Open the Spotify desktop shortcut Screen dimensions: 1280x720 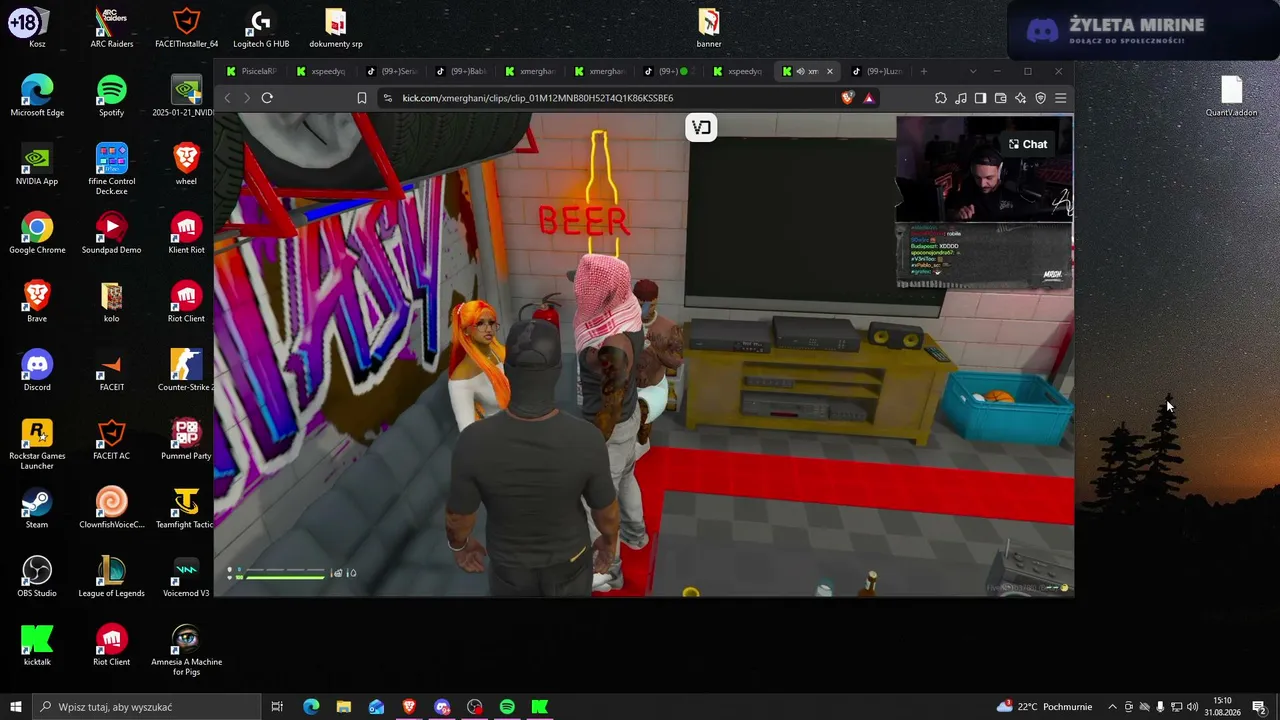point(111,96)
